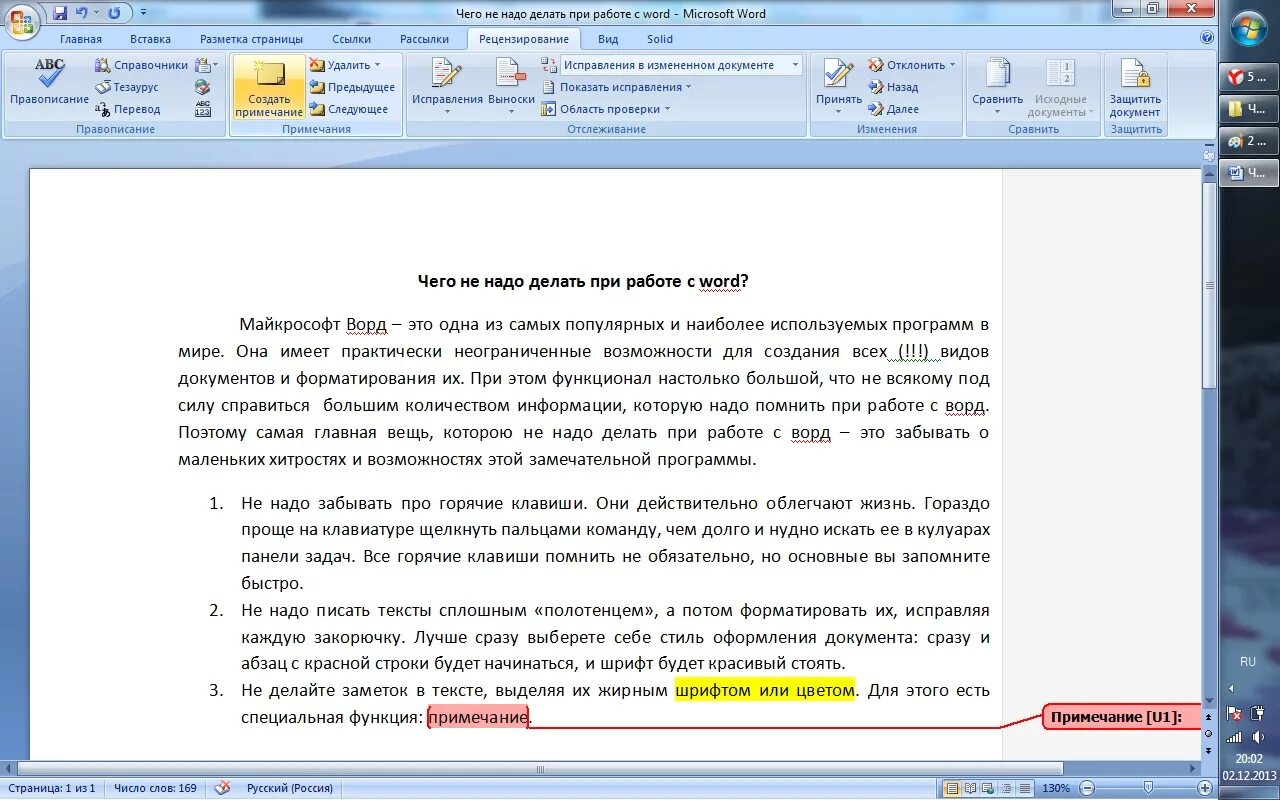
Task: Redo action in Quick Access toolbar
Action: tap(114, 13)
